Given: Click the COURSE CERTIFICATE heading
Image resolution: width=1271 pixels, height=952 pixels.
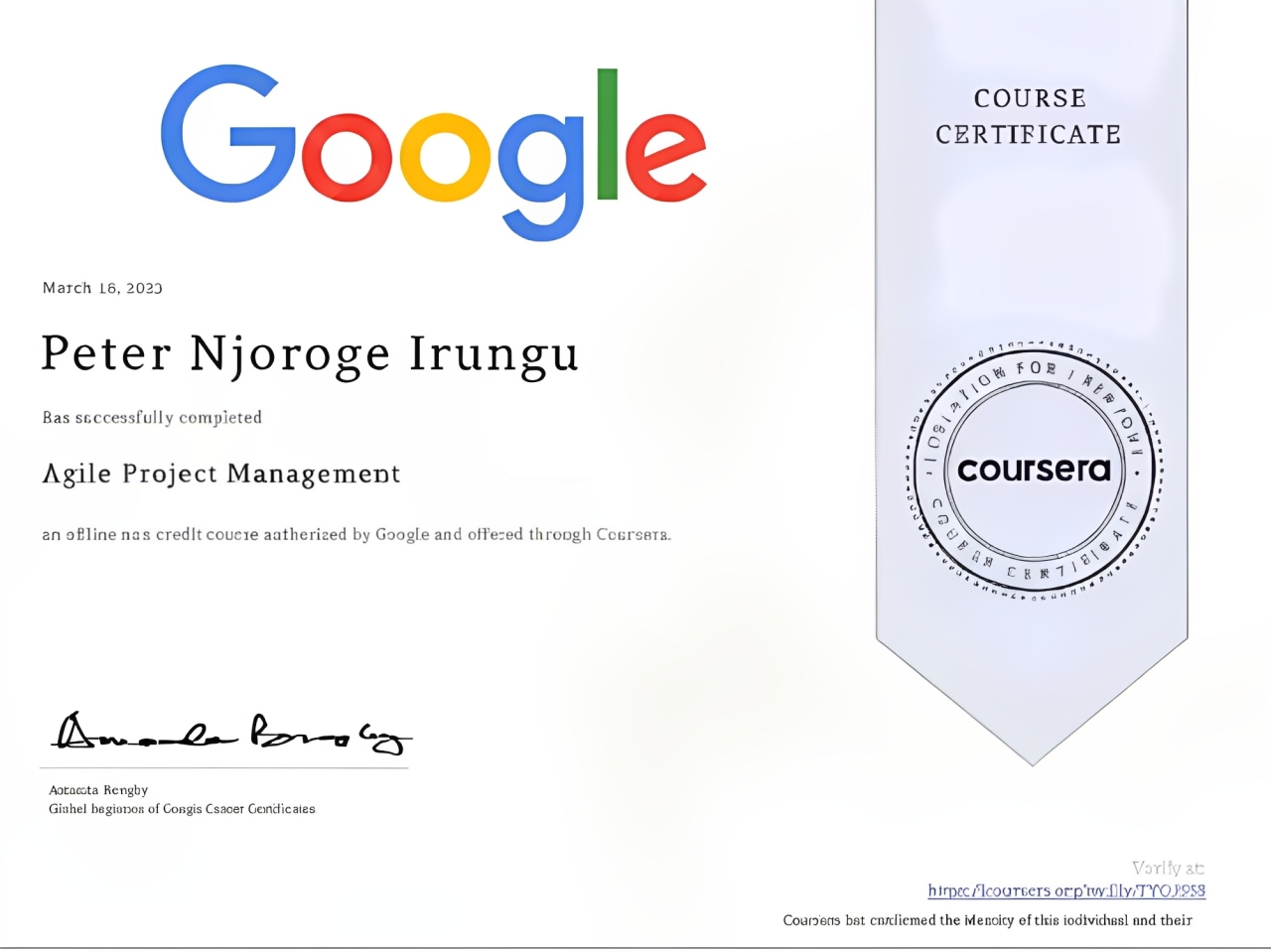Looking at the screenshot, I should [x=1029, y=117].
